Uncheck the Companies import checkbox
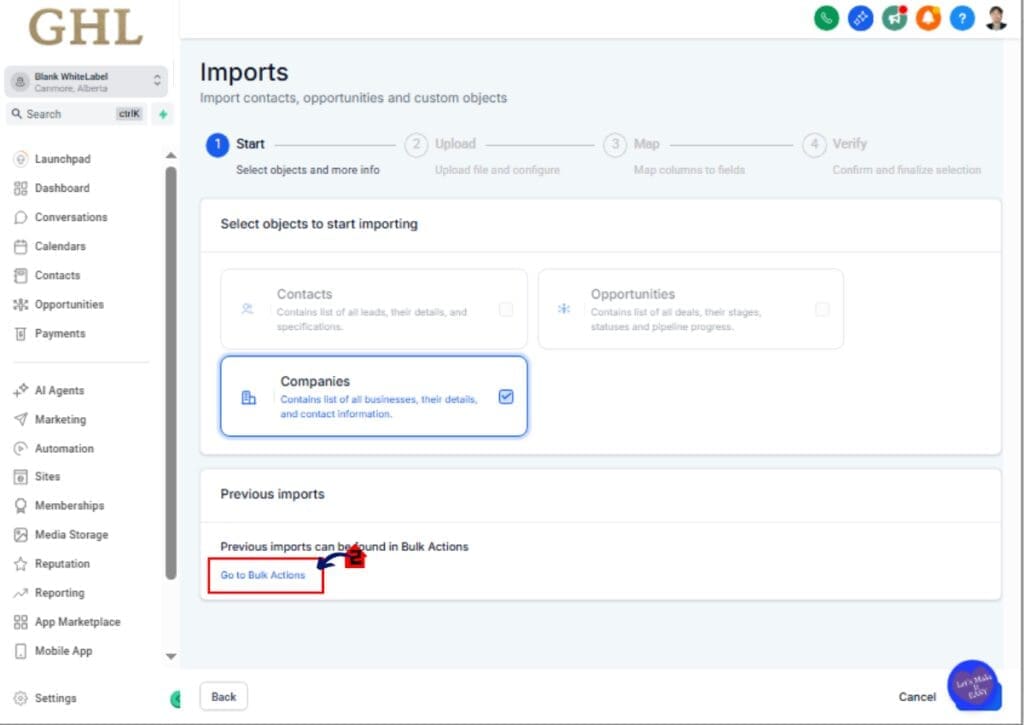 tap(505, 396)
